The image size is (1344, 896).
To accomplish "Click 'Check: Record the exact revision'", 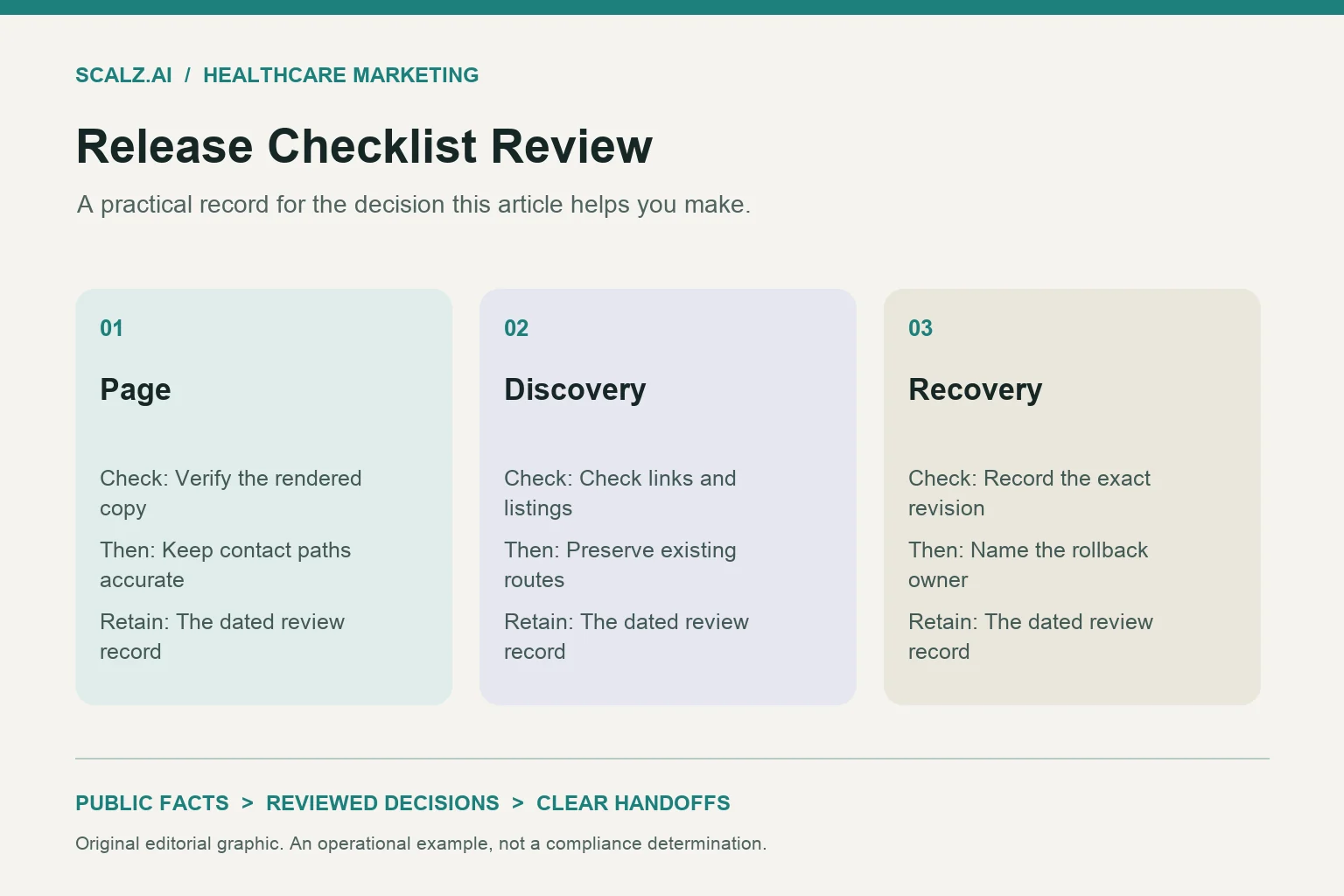I will (1029, 493).
